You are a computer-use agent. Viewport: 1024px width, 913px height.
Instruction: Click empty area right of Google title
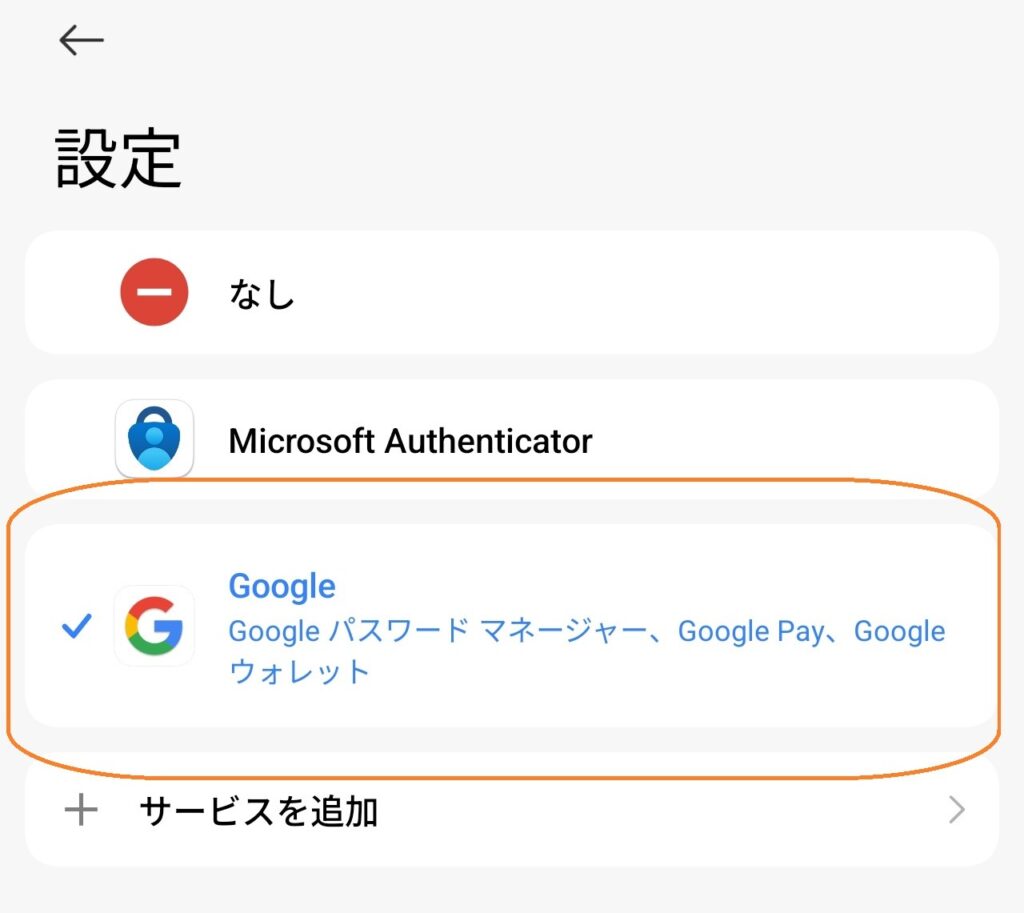click(x=650, y=586)
